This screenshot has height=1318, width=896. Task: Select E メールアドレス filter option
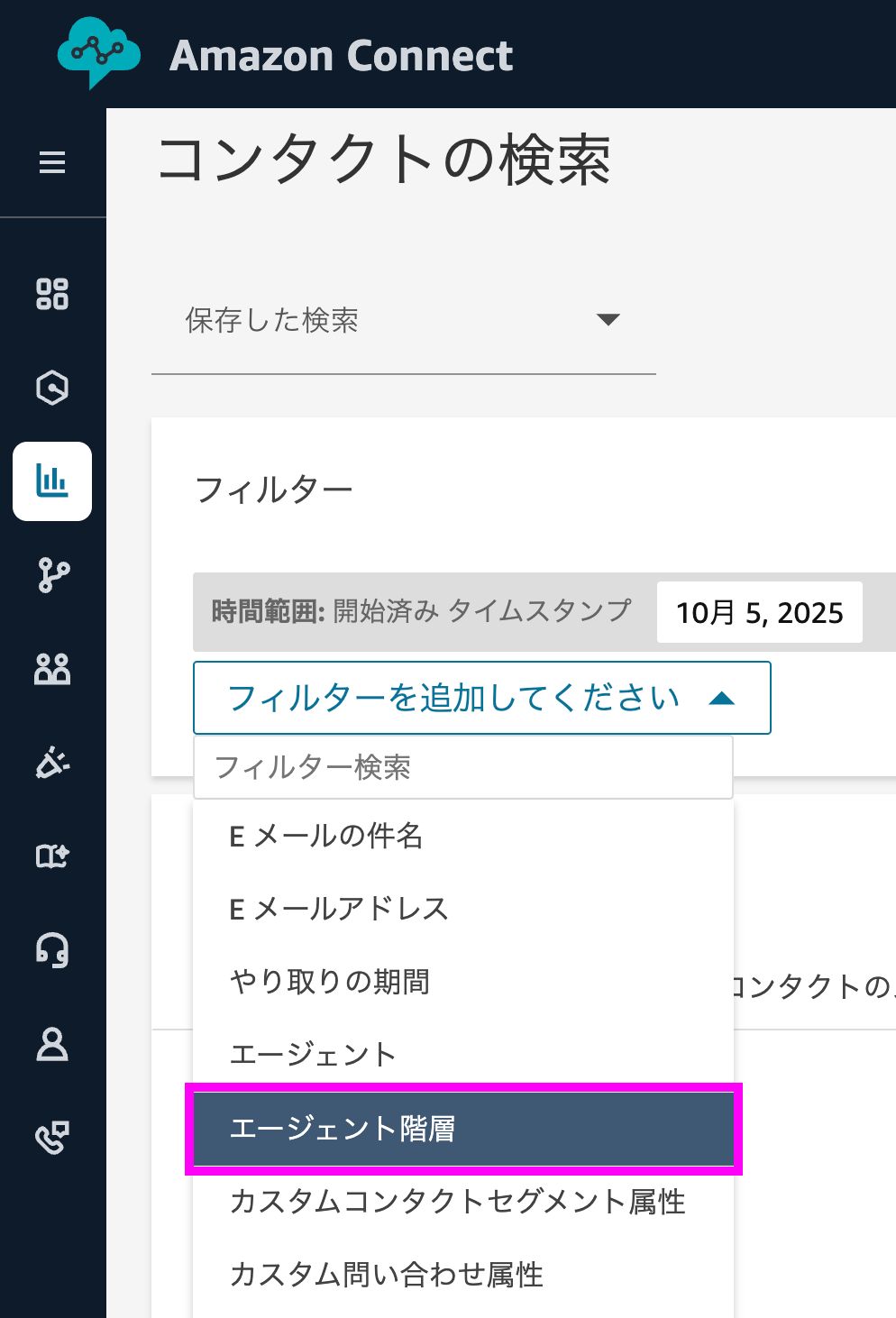click(x=339, y=909)
